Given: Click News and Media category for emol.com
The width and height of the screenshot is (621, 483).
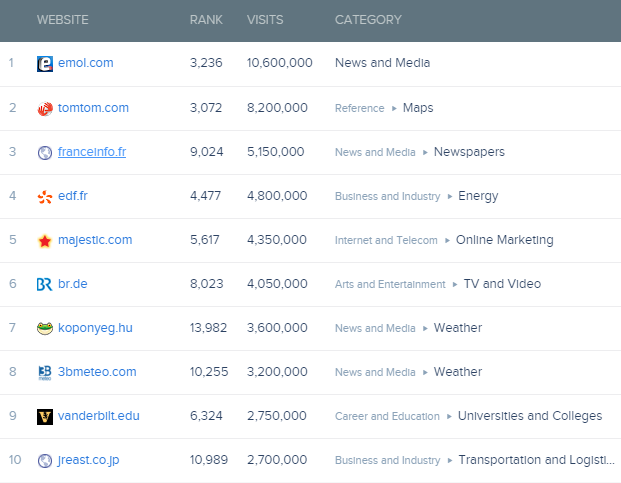Looking at the screenshot, I should tap(383, 63).
